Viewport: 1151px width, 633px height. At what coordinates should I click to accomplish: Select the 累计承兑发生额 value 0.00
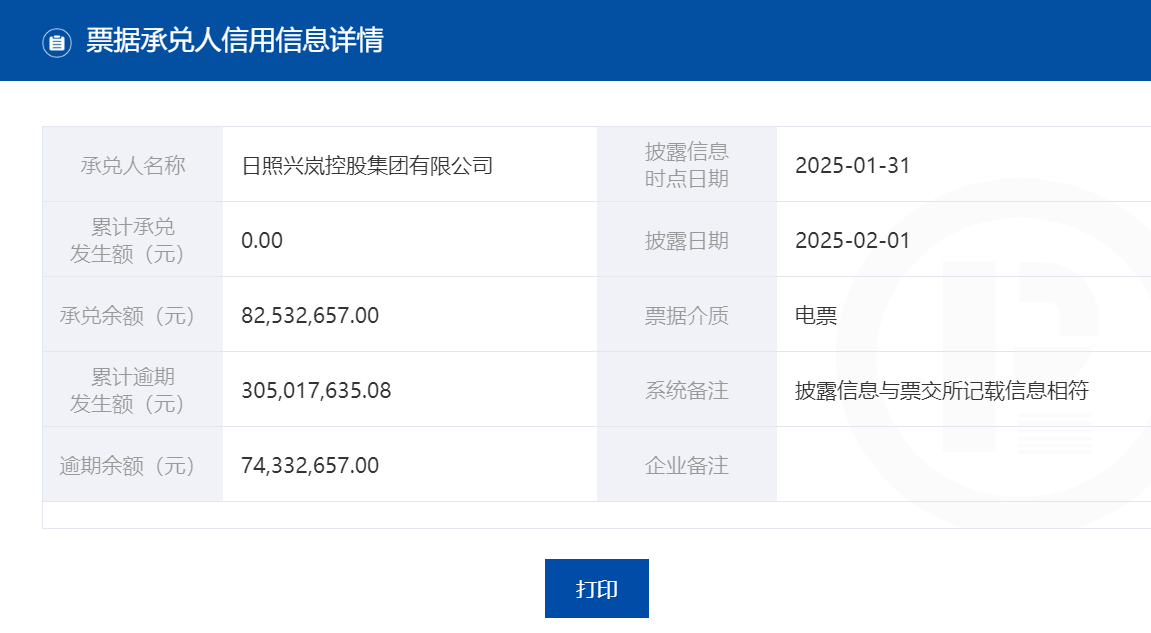click(262, 240)
